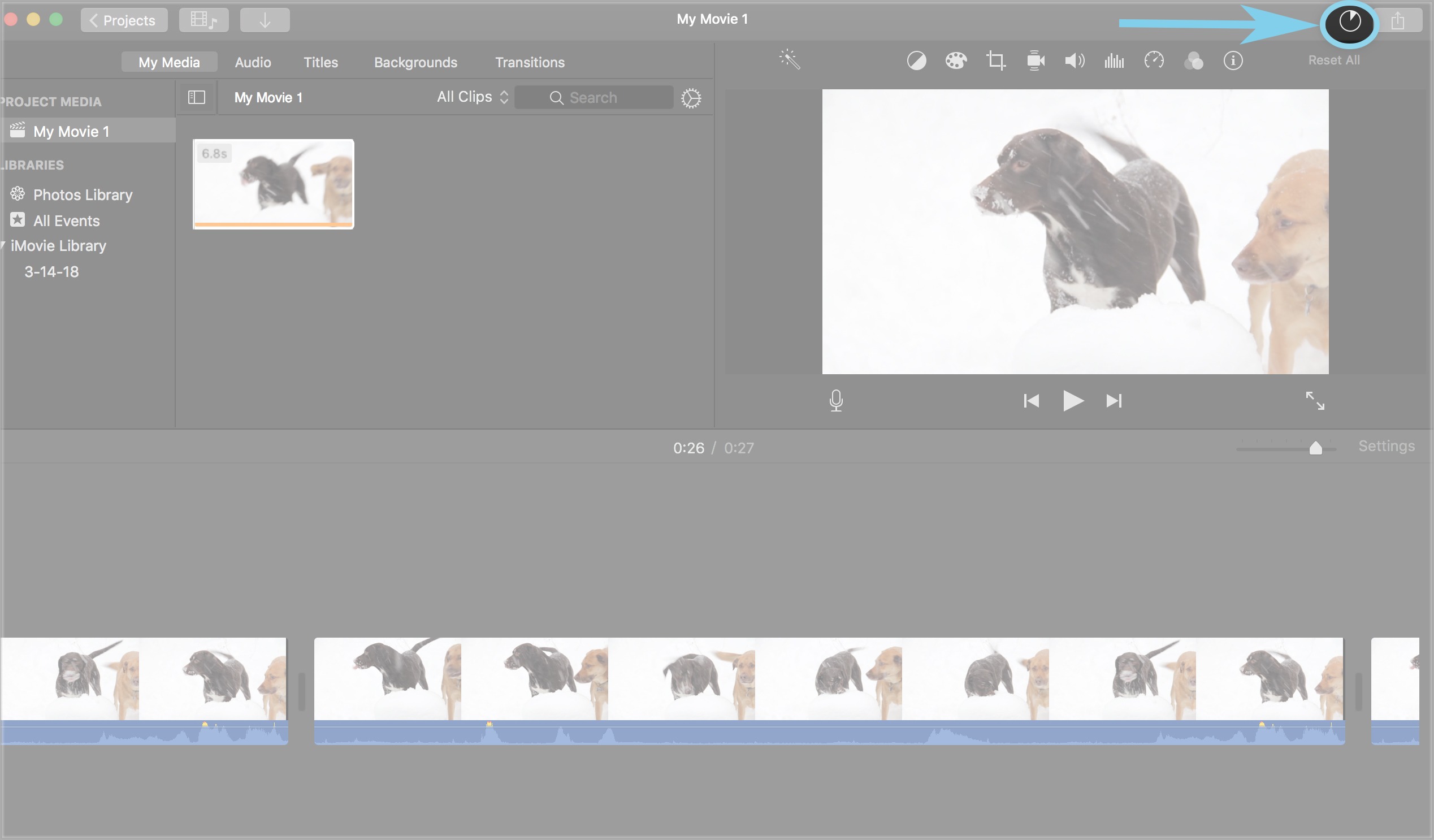Toggle the libraries sidebar visibility
The image size is (1434, 840).
click(196, 97)
